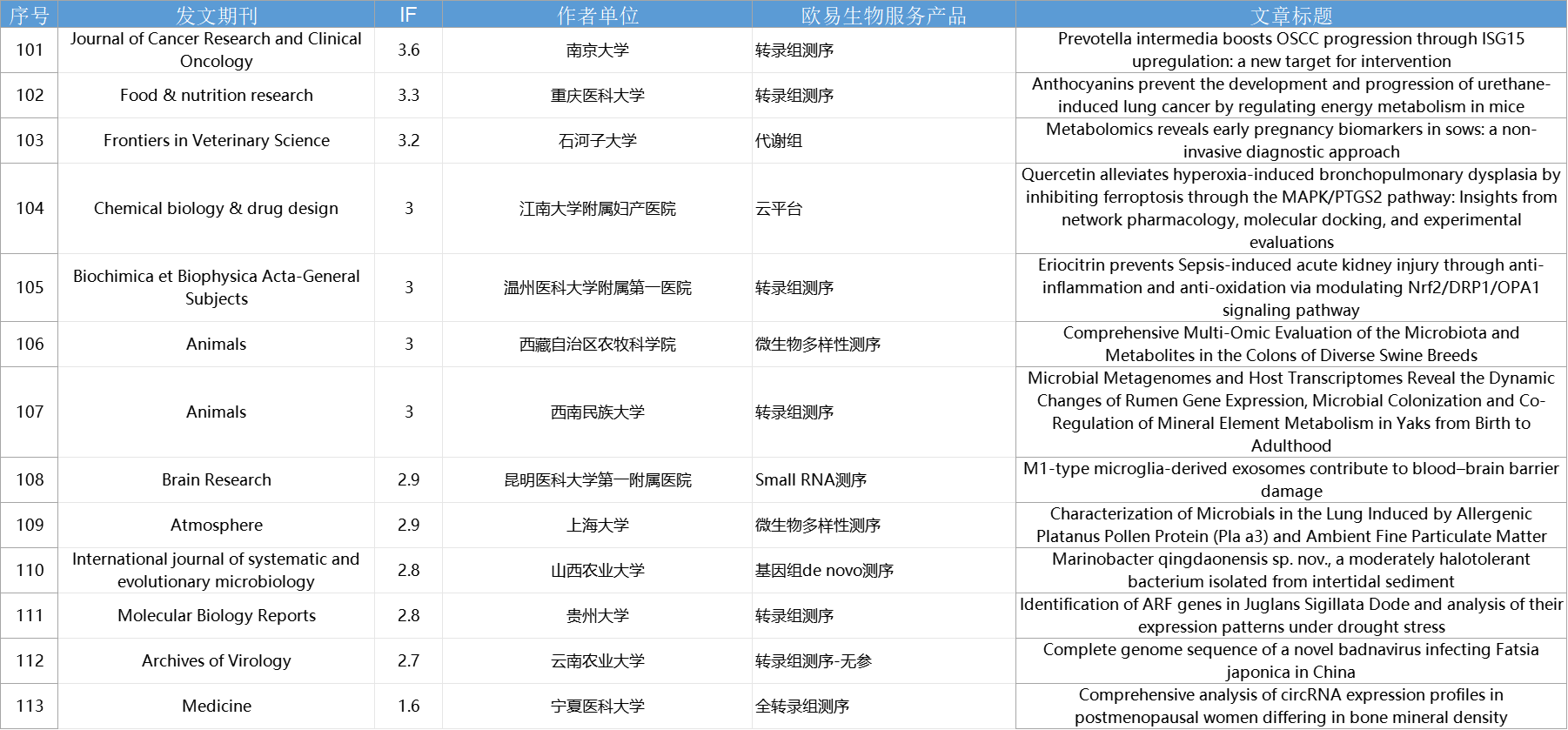1568x730 pixels.
Task: Select Frontiers in Veterinary Science cell
Action: tap(217, 141)
